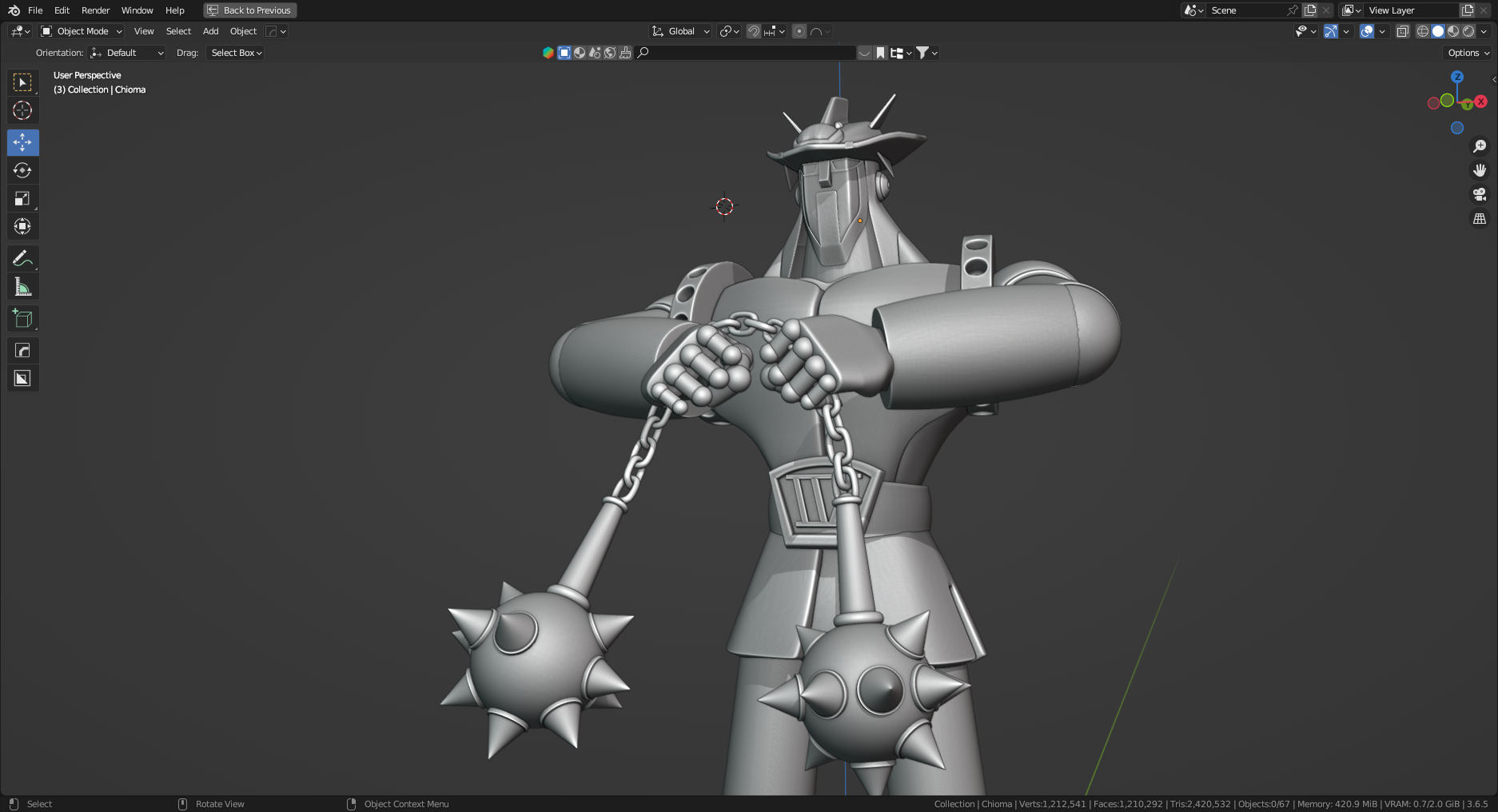Enable proportional editing toggle
The height and width of the screenshot is (812, 1498).
coord(799,31)
